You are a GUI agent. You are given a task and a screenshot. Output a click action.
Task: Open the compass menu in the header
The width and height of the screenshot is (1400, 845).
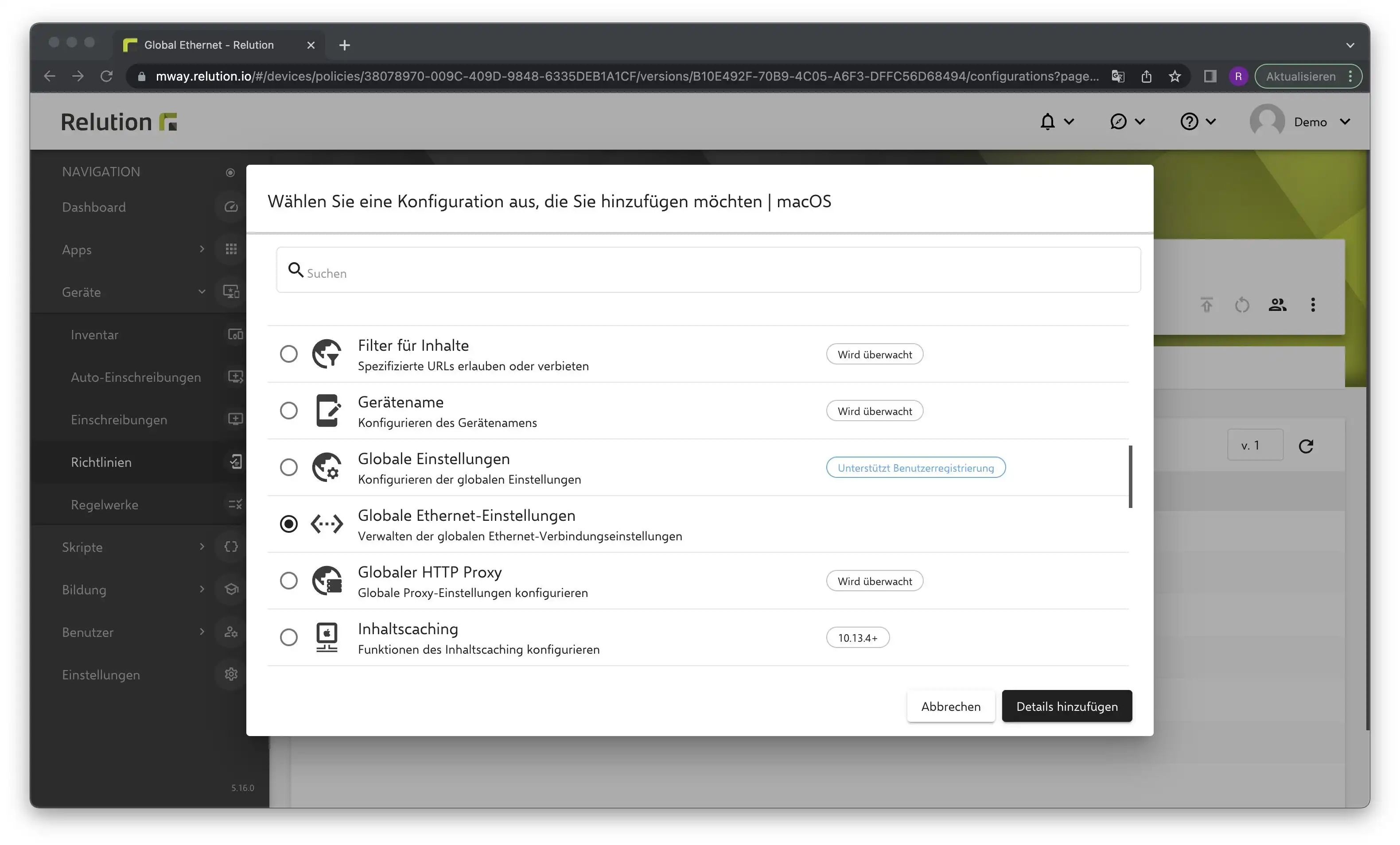point(1127,121)
